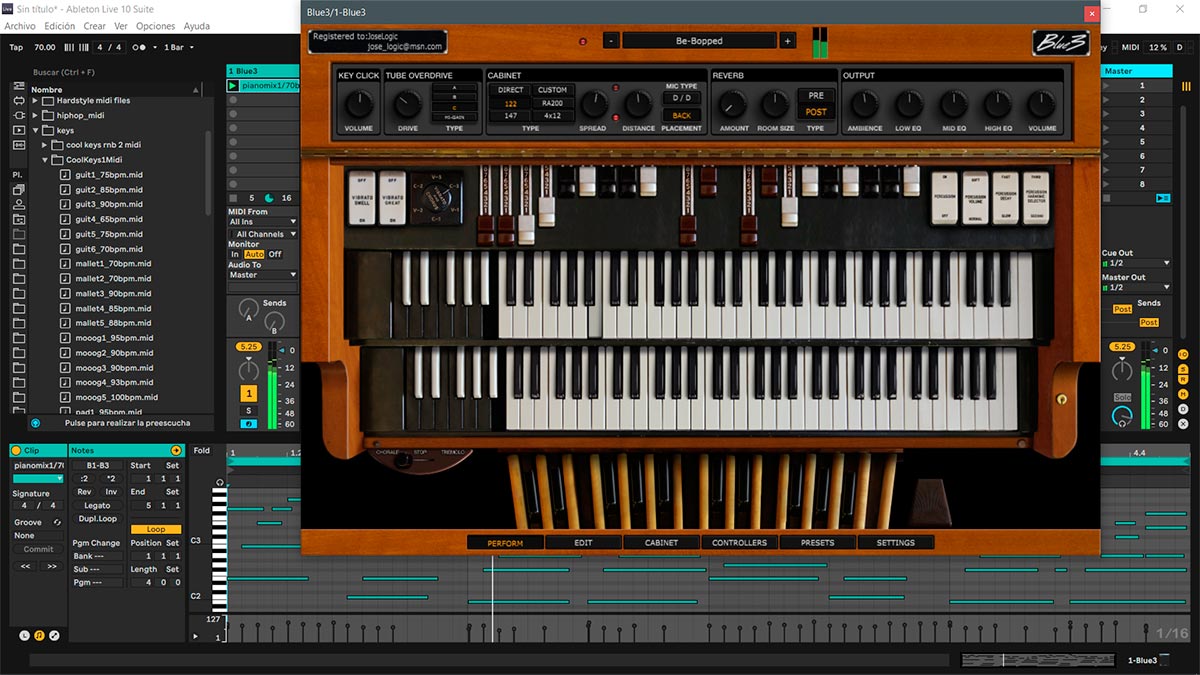The image size is (1200, 675).
Task: Click the Output Low EQ knob
Action: tap(908, 104)
